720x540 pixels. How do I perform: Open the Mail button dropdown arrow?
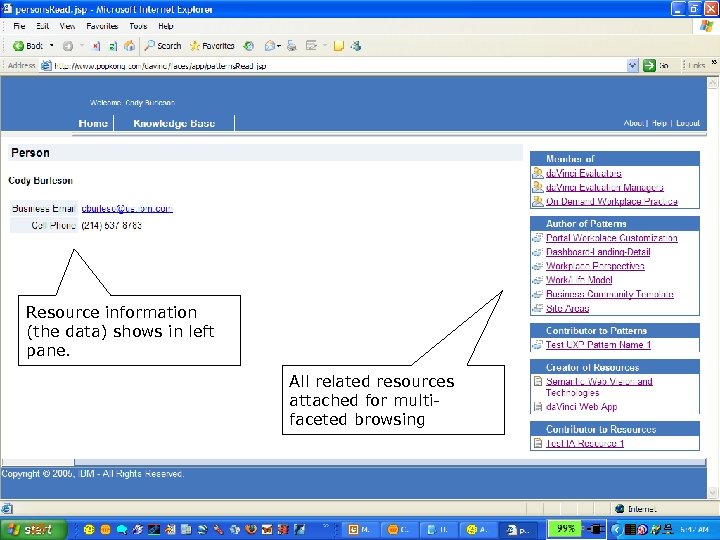pos(279,46)
